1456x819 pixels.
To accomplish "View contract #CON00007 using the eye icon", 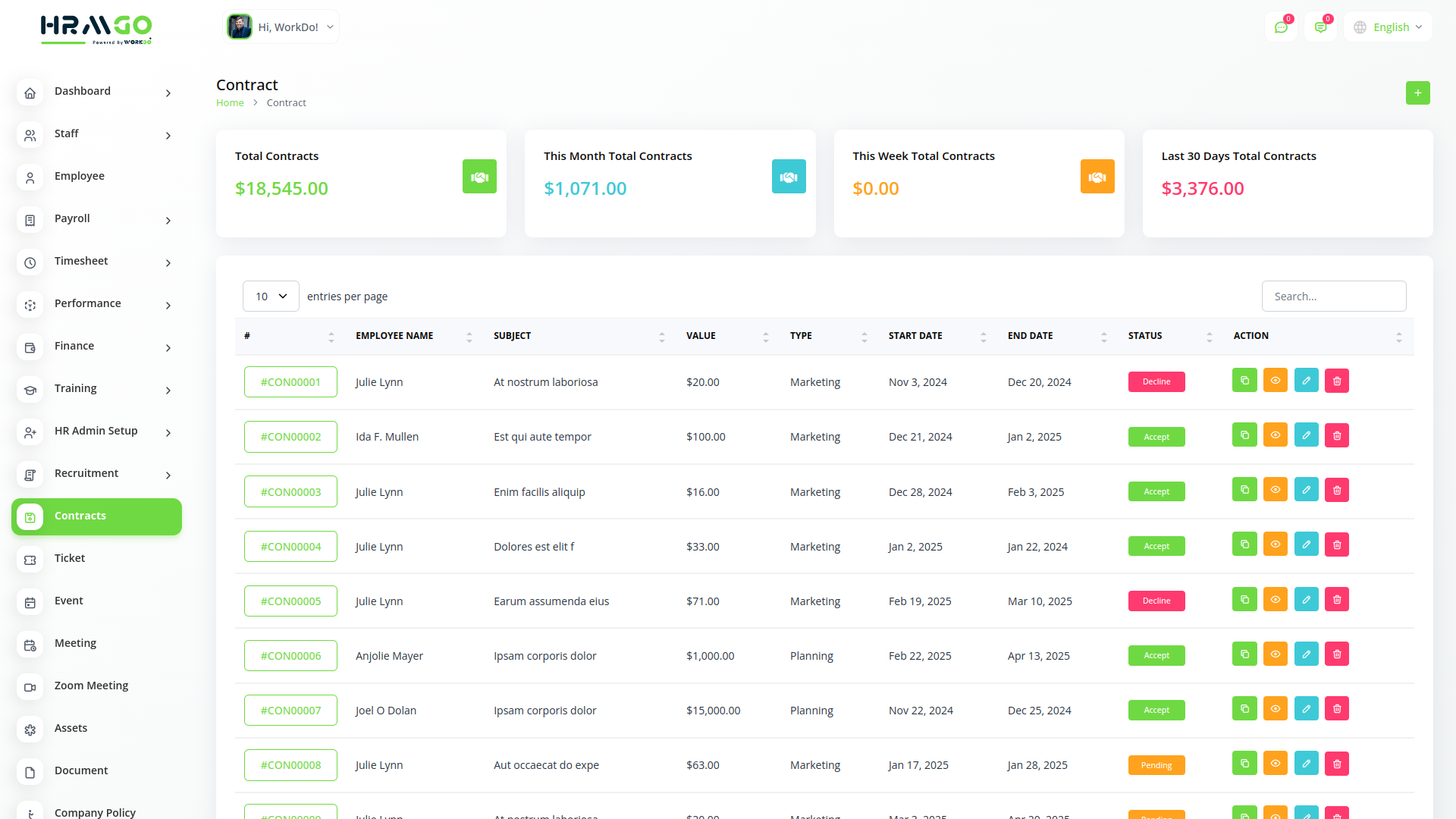I will pyautogui.click(x=1276, y=708).
